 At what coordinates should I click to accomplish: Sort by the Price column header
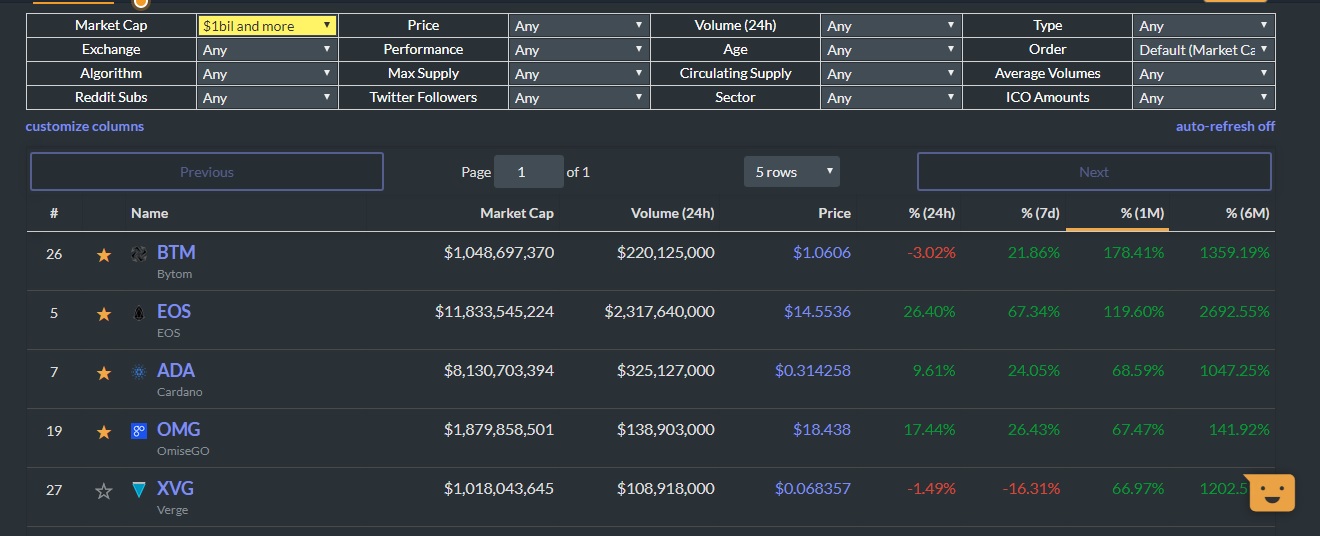pyautogui.click(x=834, y=213)
